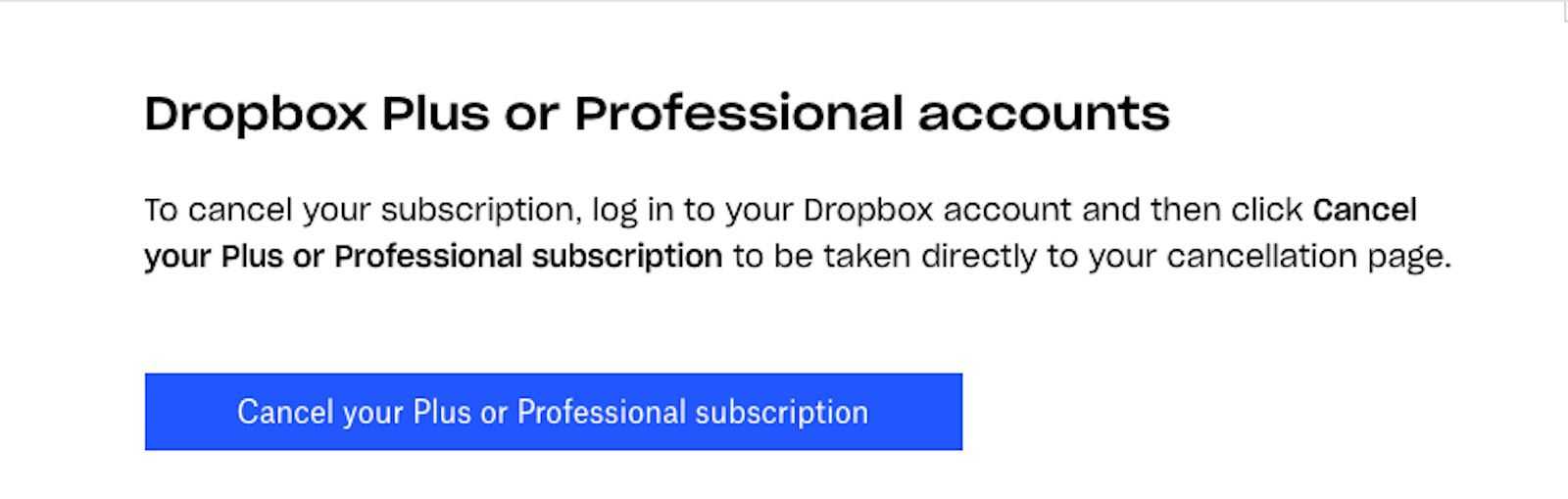
Task: Click the blue Cancel your Plus or Professional subscription button
Action: click(x=553, y=412)
